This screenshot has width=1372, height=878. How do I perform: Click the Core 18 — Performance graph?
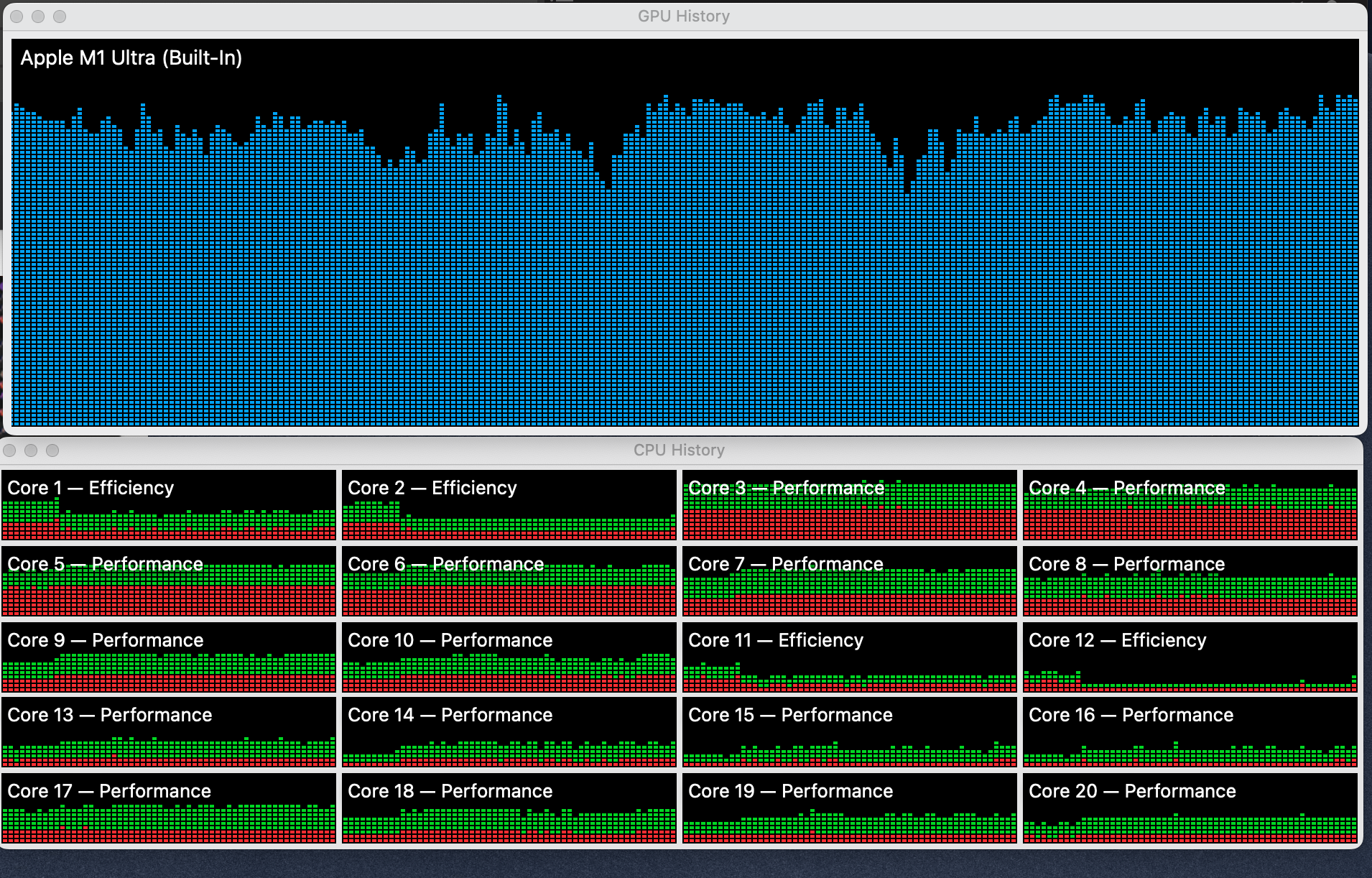pos(509,808)
